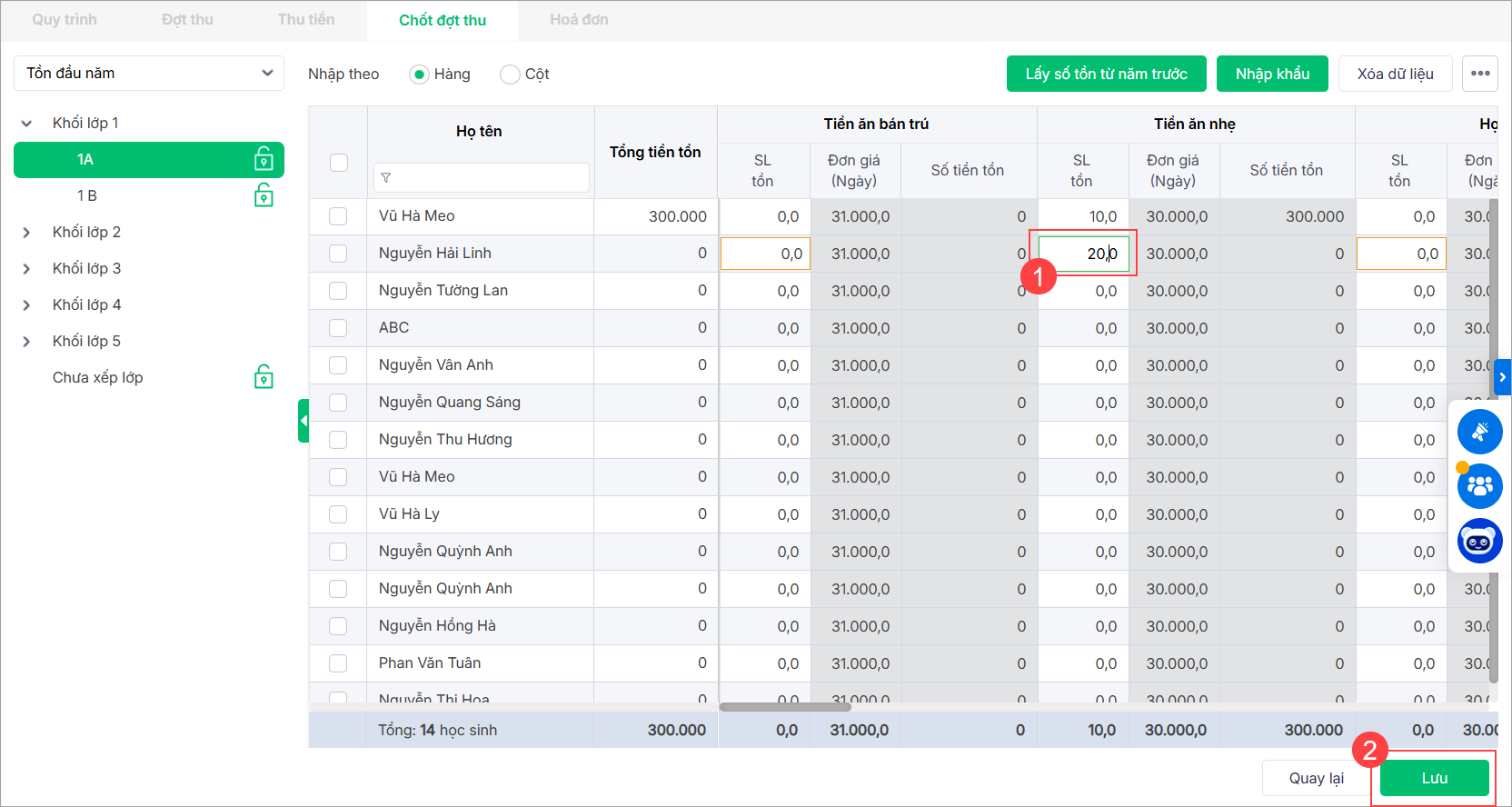Tick the checkbox for Nguyễn Hải Linh
1512x807 pixels.
[x=338, y=254]
